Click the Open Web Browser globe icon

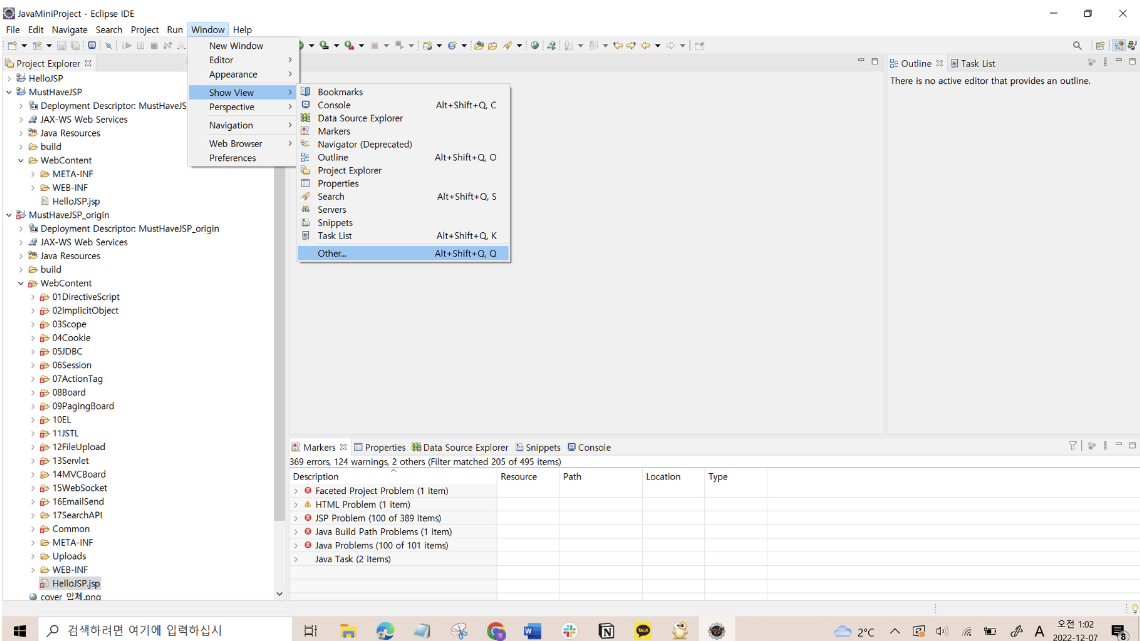click(x=535, y=45)
